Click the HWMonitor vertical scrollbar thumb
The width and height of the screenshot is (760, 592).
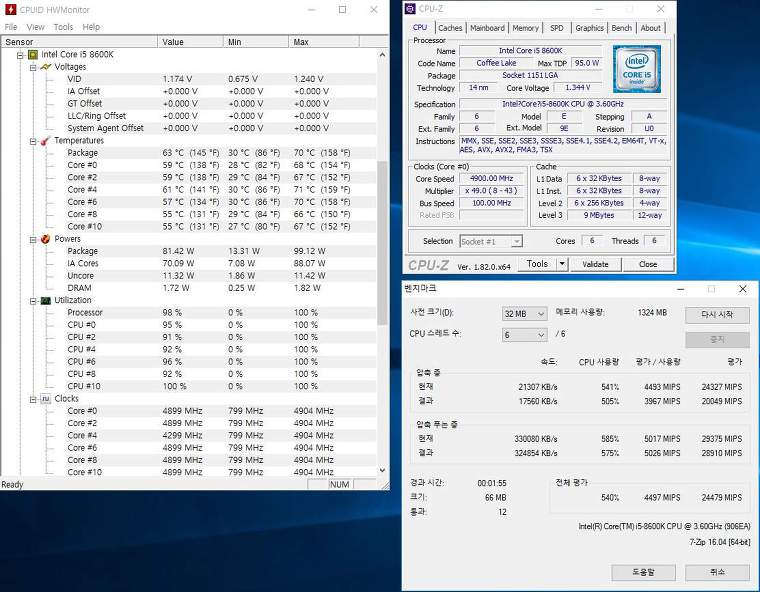point(382,242)
